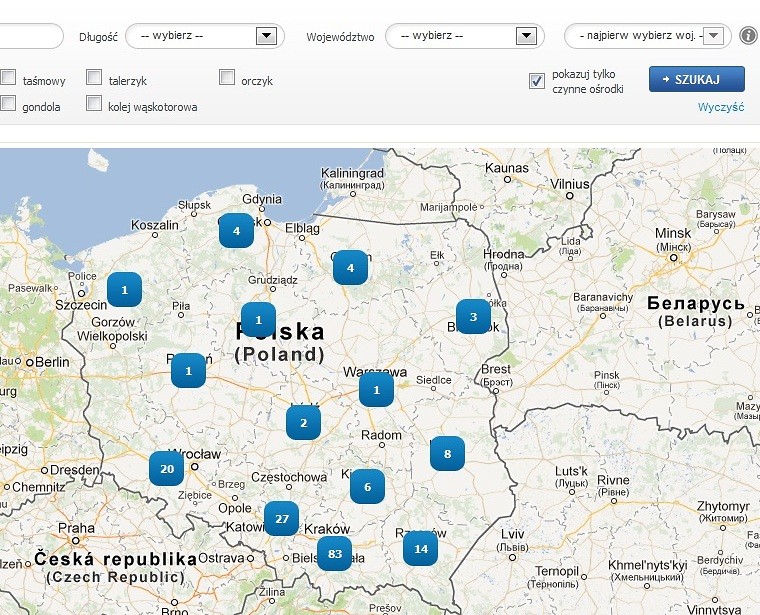Click the cluster marker labeled 8
Screen dimensions: 760x615
coord(447,454)
